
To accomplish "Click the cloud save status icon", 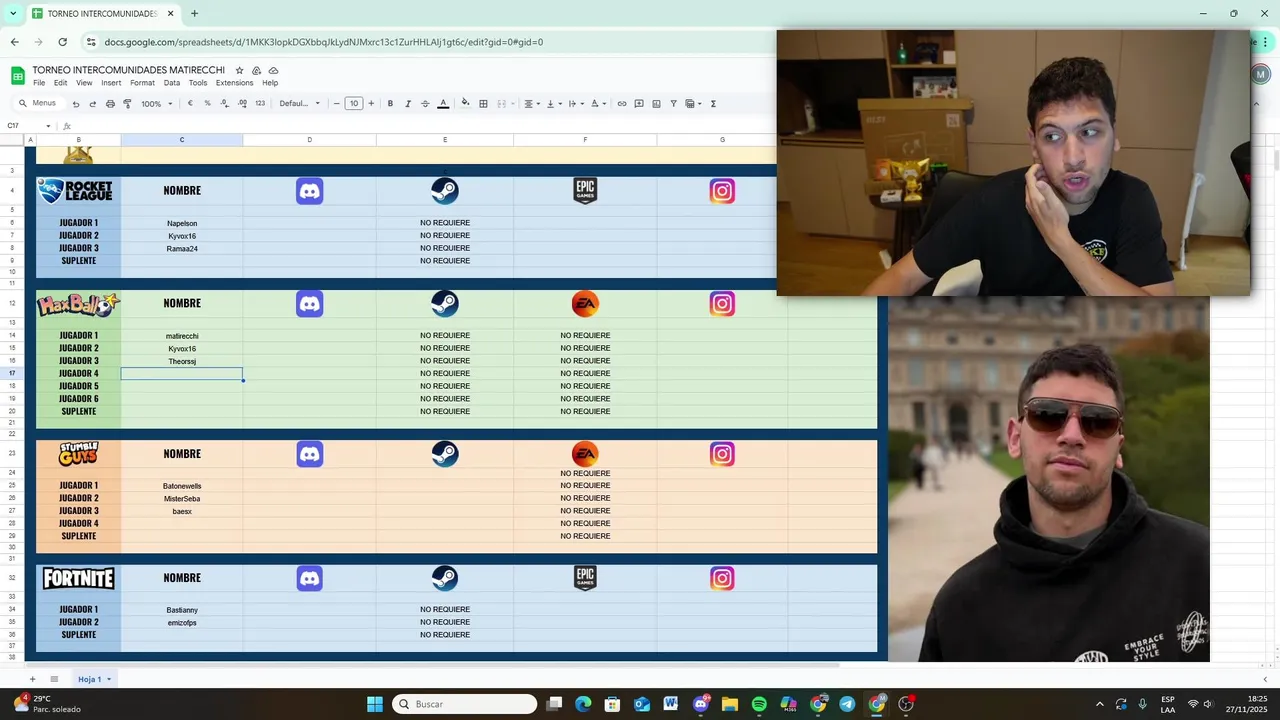I will click(273, 70).
